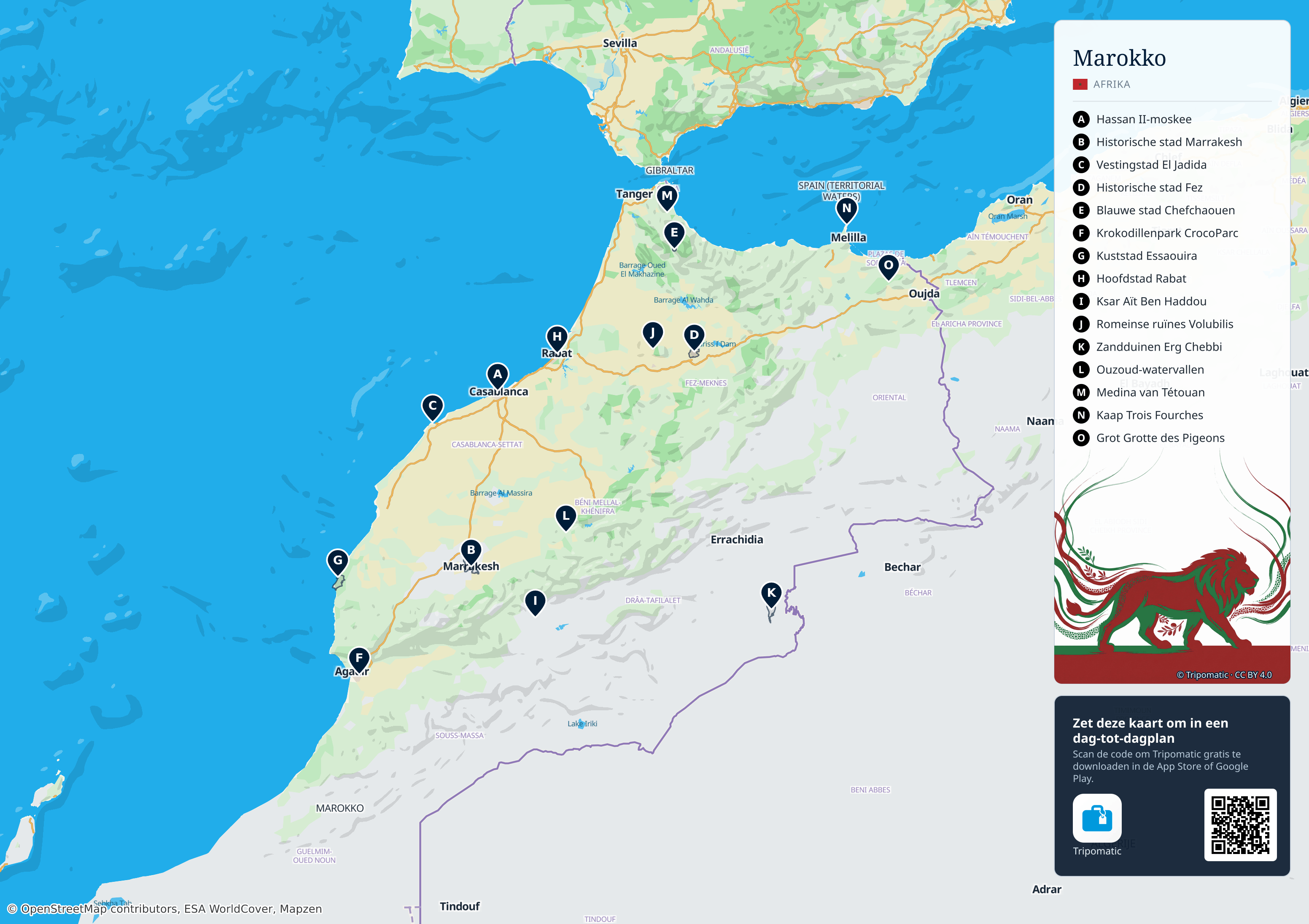Viewport: 1309px width, 924px height.
Task: Click the FEZ-MEKNES region label
Action: [x=706, y=383]
